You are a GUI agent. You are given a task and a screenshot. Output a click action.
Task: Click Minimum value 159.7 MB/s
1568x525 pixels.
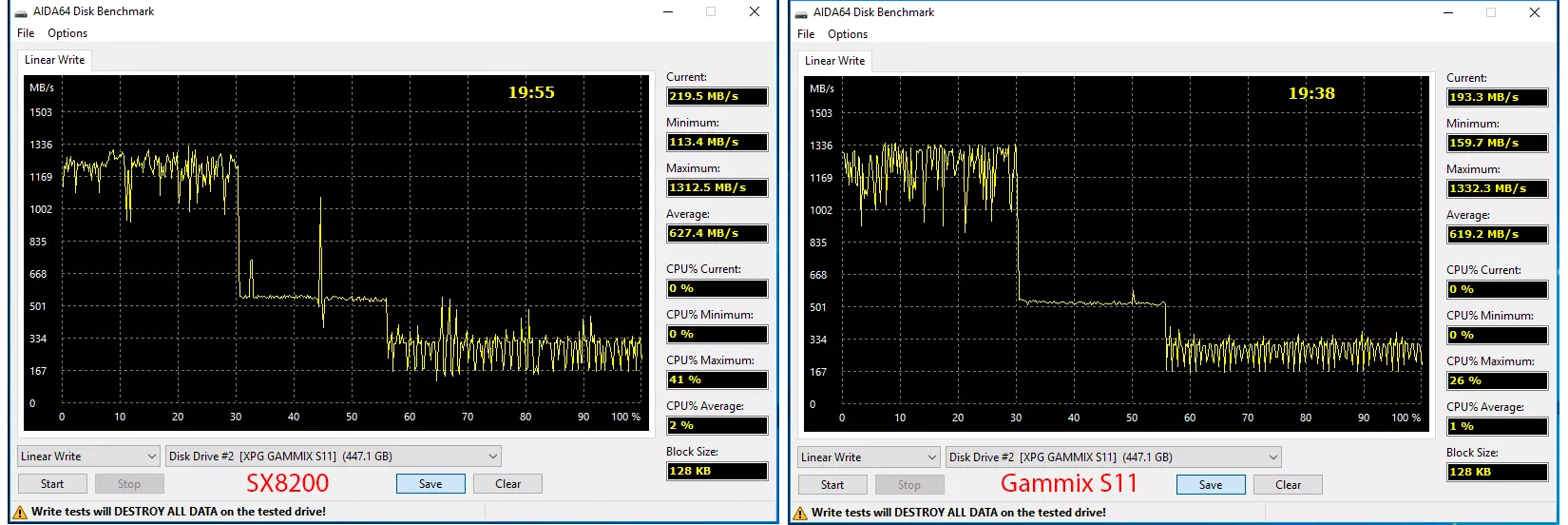pyautogui.click(x=1498, y=143)
